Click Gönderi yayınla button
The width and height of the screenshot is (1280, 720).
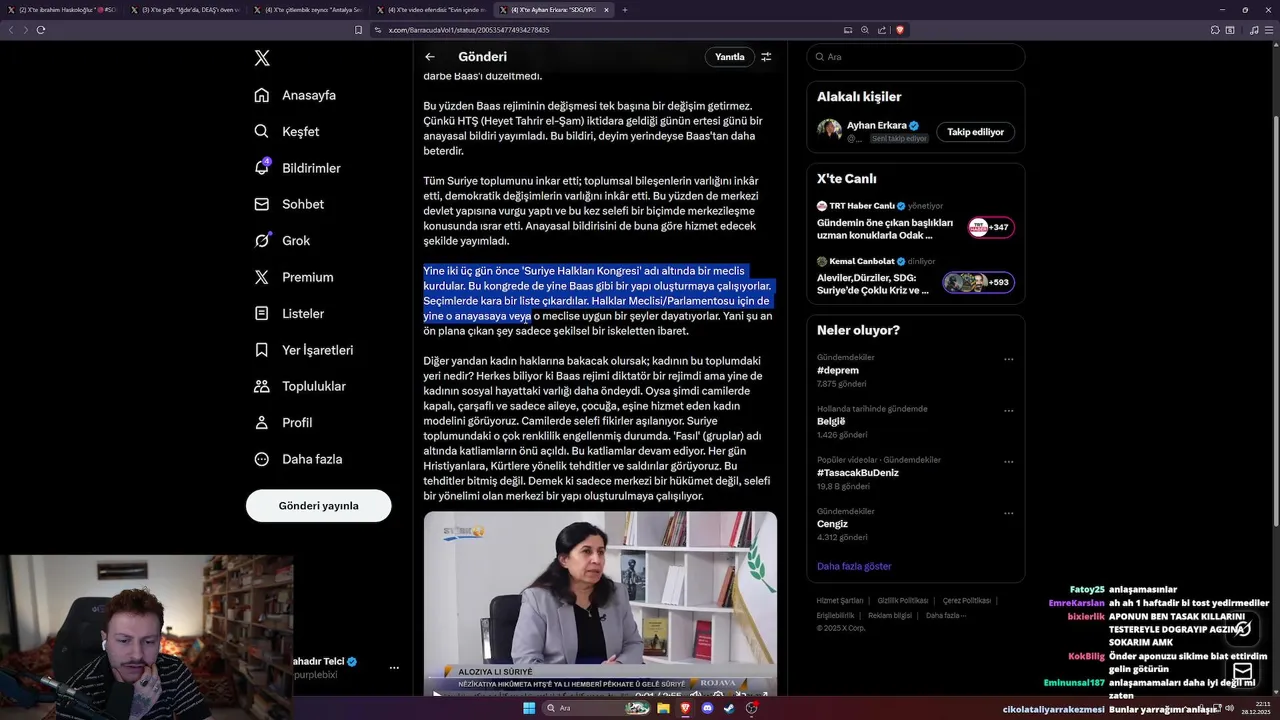pos(318,506)
